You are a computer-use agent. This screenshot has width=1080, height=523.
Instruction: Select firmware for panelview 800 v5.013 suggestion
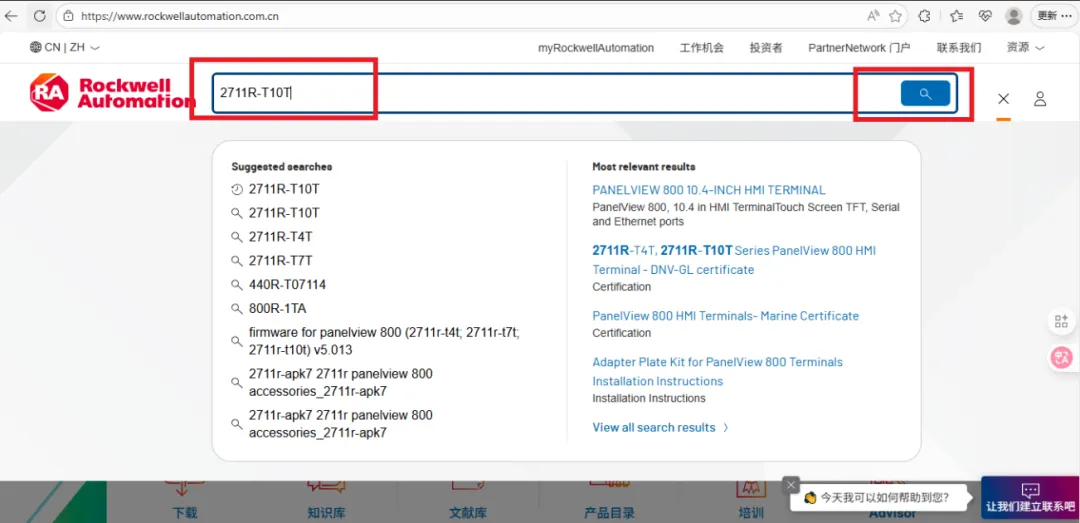click(x=384, y=341)
